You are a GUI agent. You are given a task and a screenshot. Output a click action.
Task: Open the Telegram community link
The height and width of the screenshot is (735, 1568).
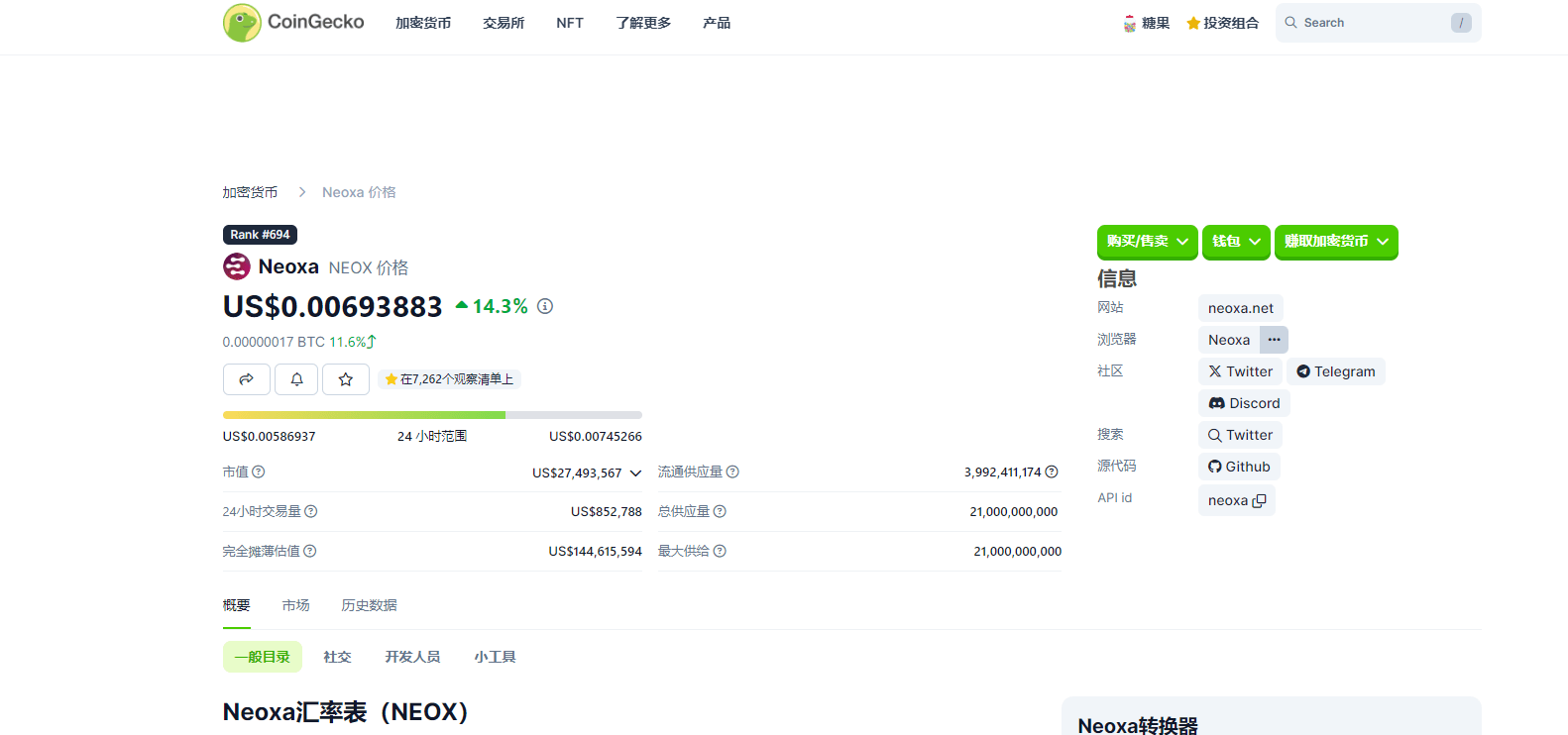pyautogui.click(x=1335, y=371)
